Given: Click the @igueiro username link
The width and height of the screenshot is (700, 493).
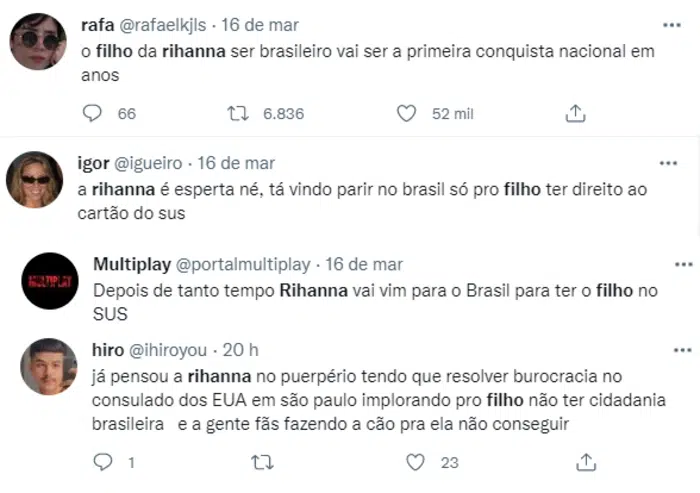Looking at the screenshot, I should point(152,163).
